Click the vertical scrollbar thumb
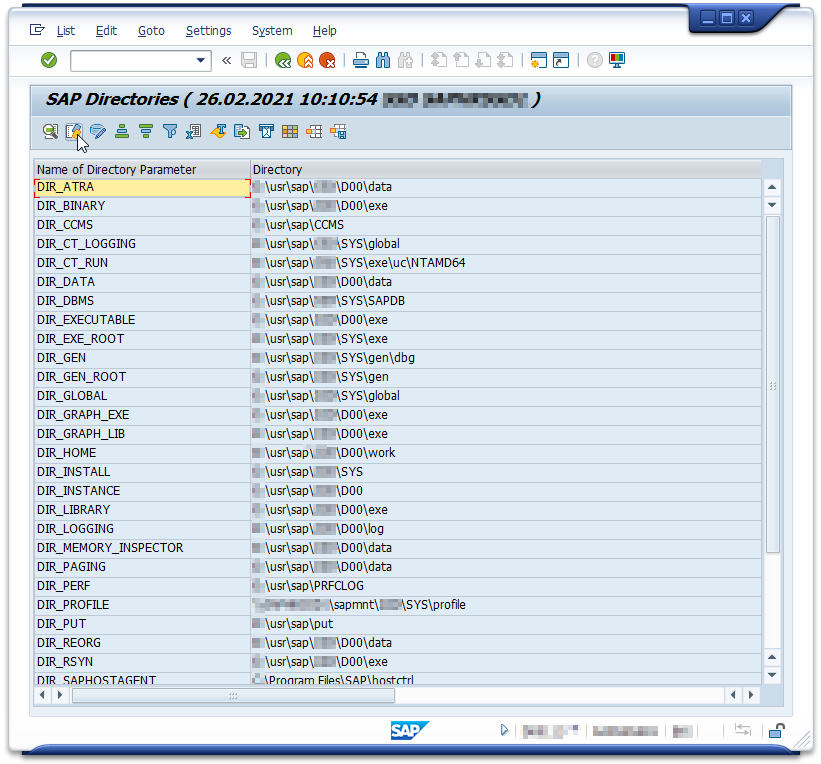Viewport: 821px width, 764px height. (x=772, y=384)
